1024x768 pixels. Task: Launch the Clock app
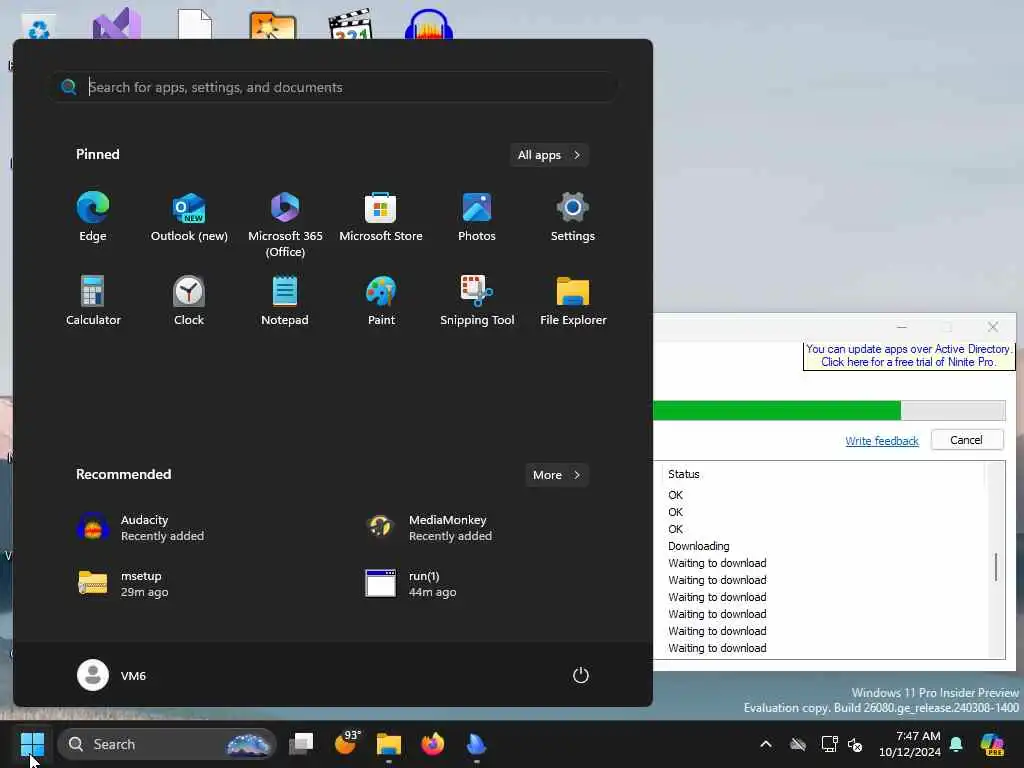(189, 300)
